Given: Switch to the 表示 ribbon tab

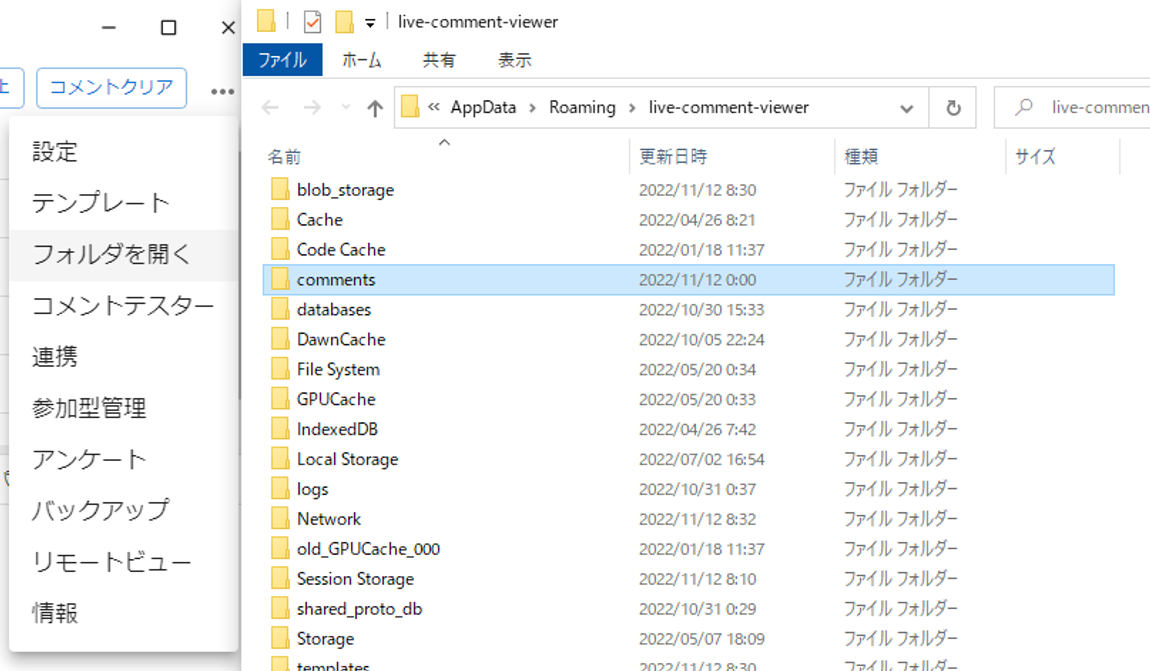Looking at the screenshot, I should pyautogui.click(x=514, y=60).
